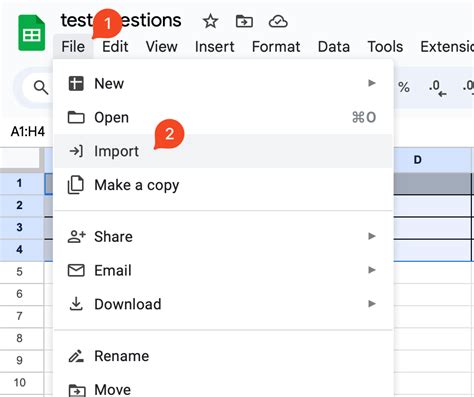The image size is (474, 397).
Task: Open the Data menu
Action: [x=334, y=47]
